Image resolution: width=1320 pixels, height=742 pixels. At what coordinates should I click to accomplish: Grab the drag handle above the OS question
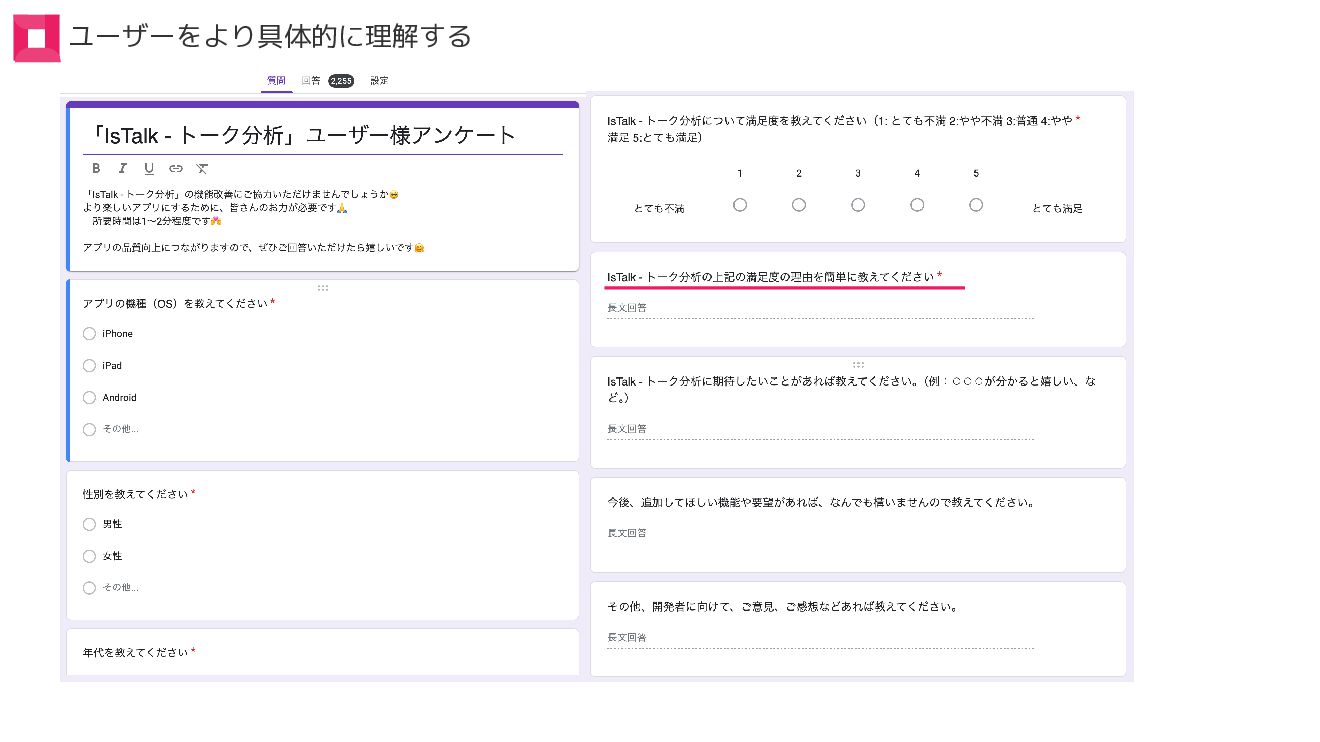click(323, 288)
